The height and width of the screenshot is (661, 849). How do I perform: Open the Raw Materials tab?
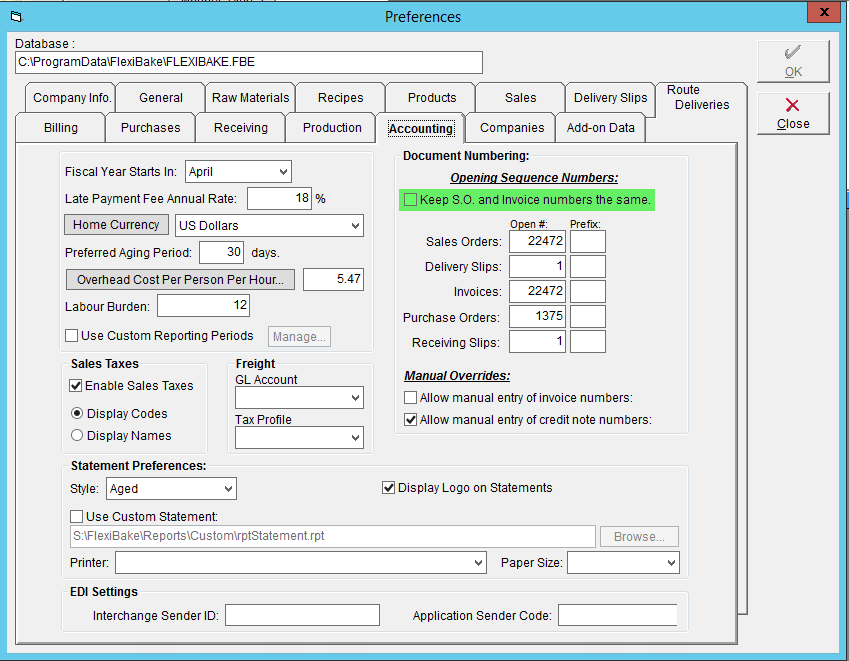(x=251, y=98)
